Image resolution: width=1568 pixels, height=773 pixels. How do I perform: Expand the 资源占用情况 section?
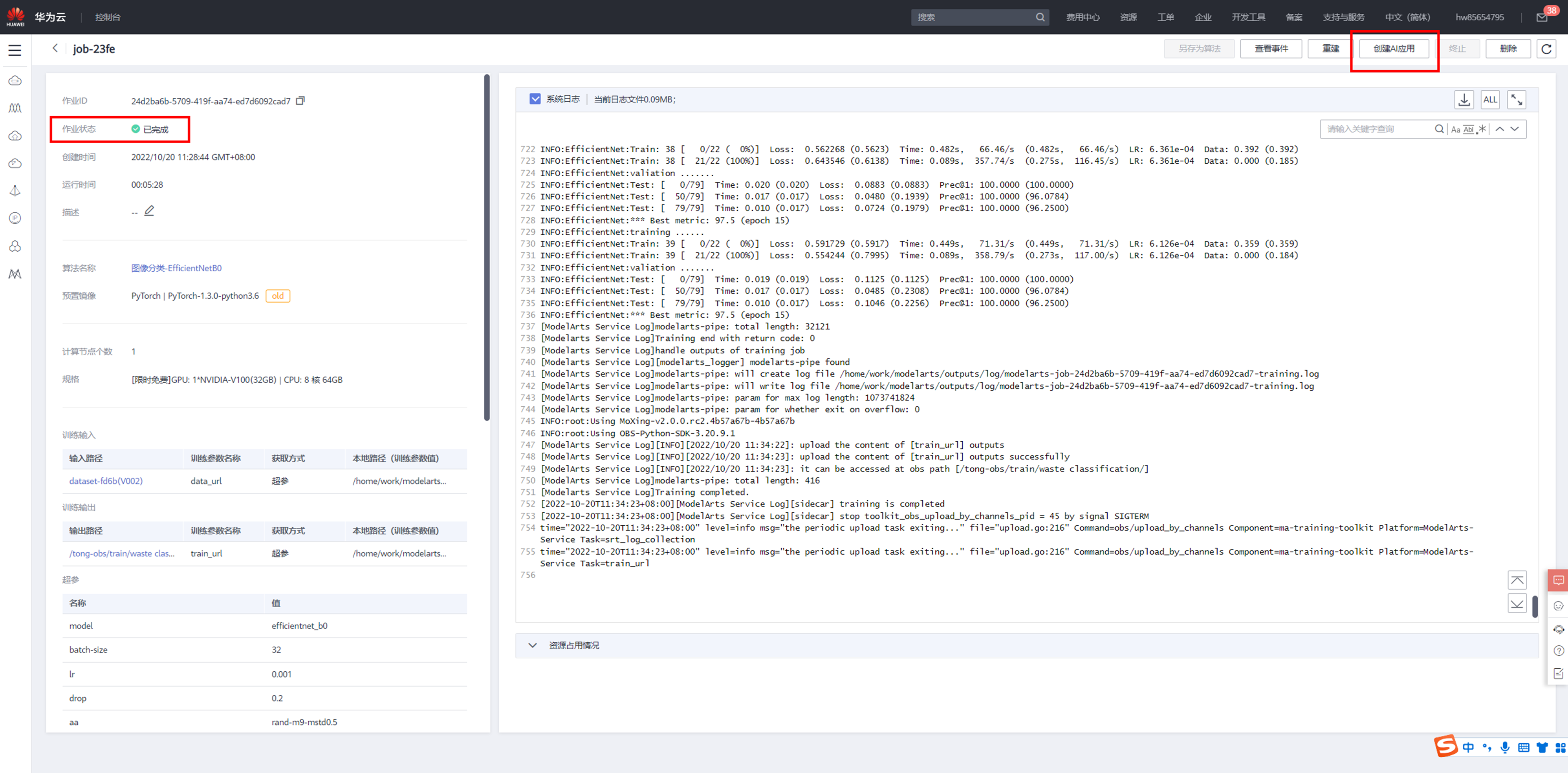click(533, 645)
